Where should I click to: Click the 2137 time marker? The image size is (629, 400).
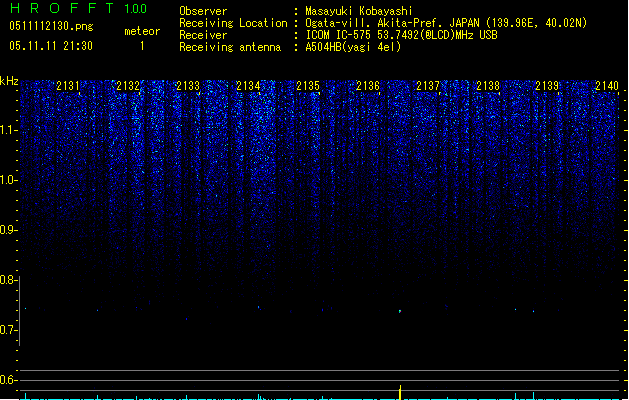coord(428,86)
